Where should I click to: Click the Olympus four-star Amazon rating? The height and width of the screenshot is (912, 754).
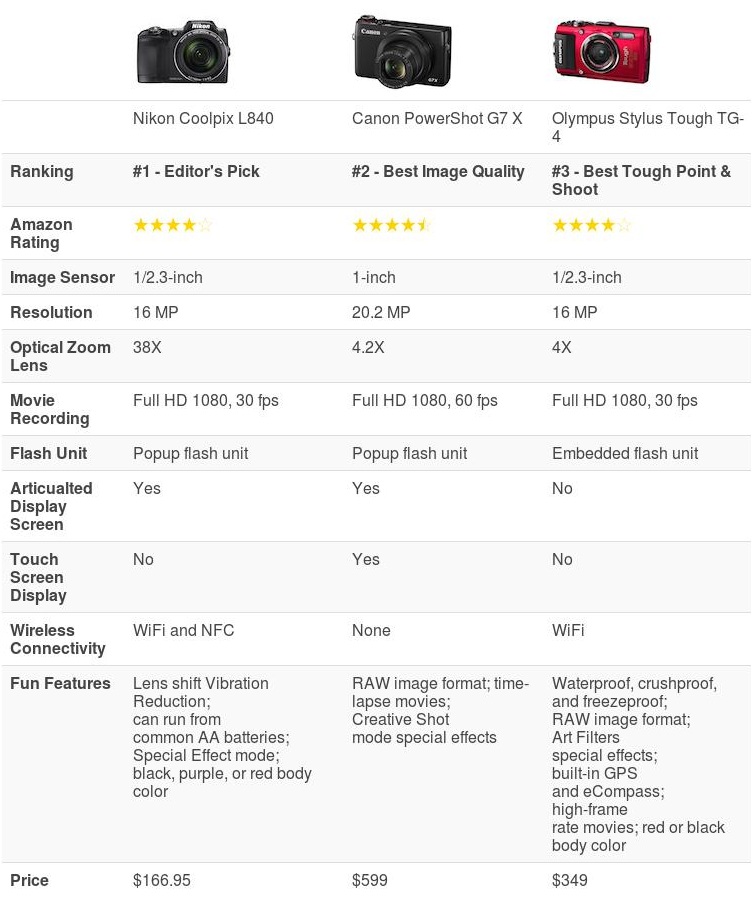point(592,226)
